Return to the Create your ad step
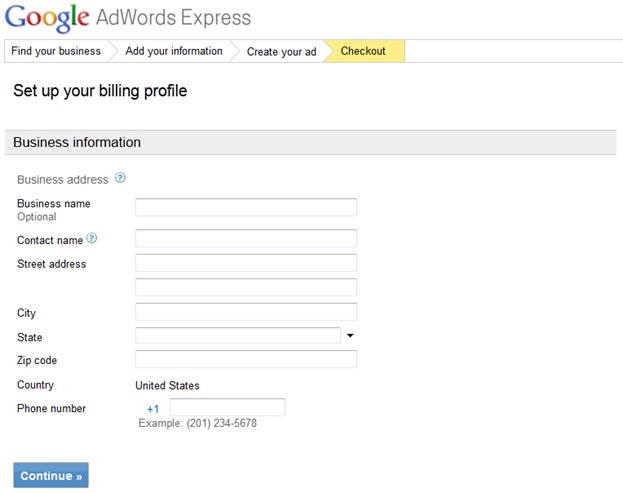 (x=281, y=51)
